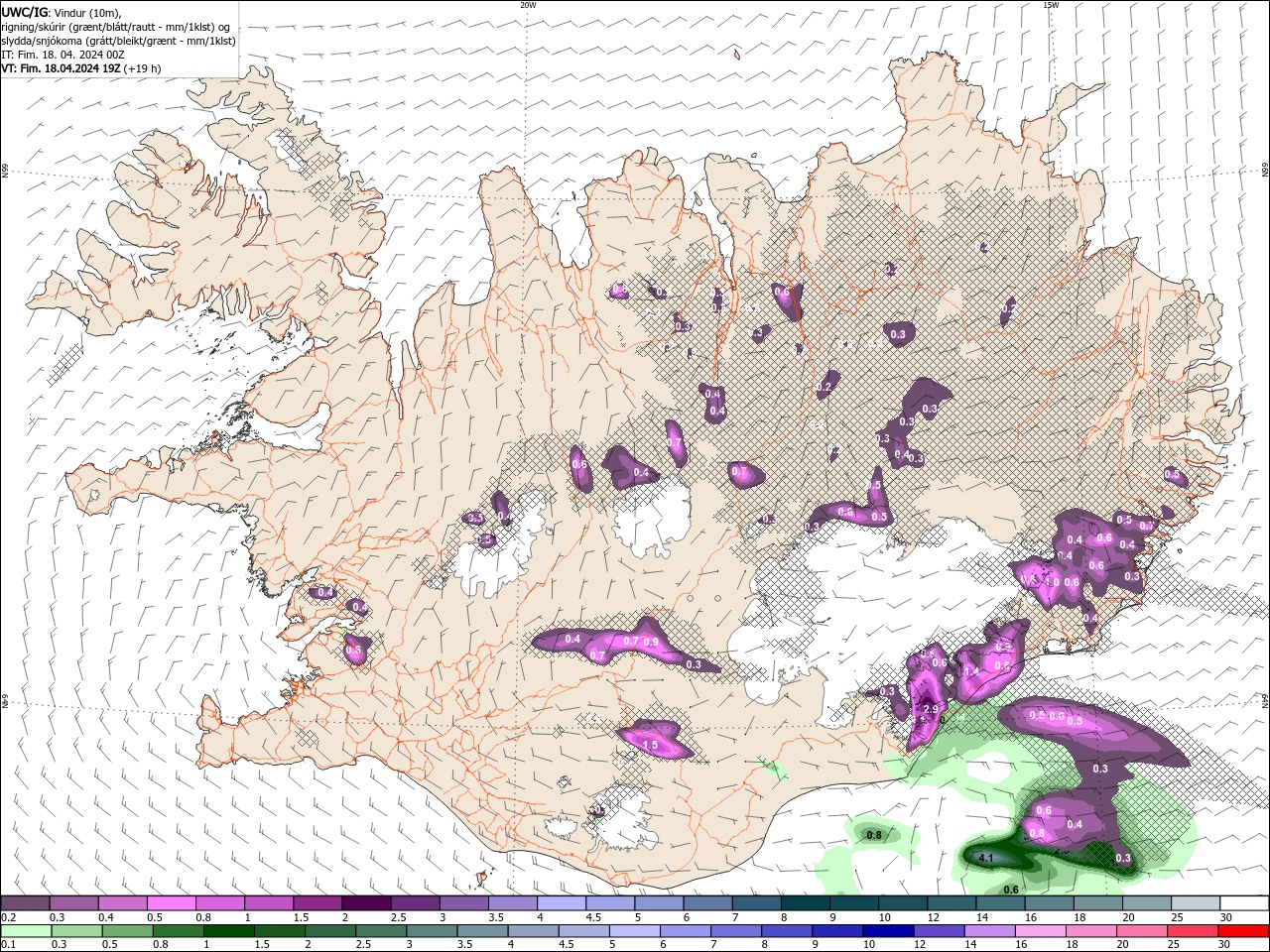
Task: Click the pale grey swatch between 25 and 30
Action: [x=1196, y=903]
